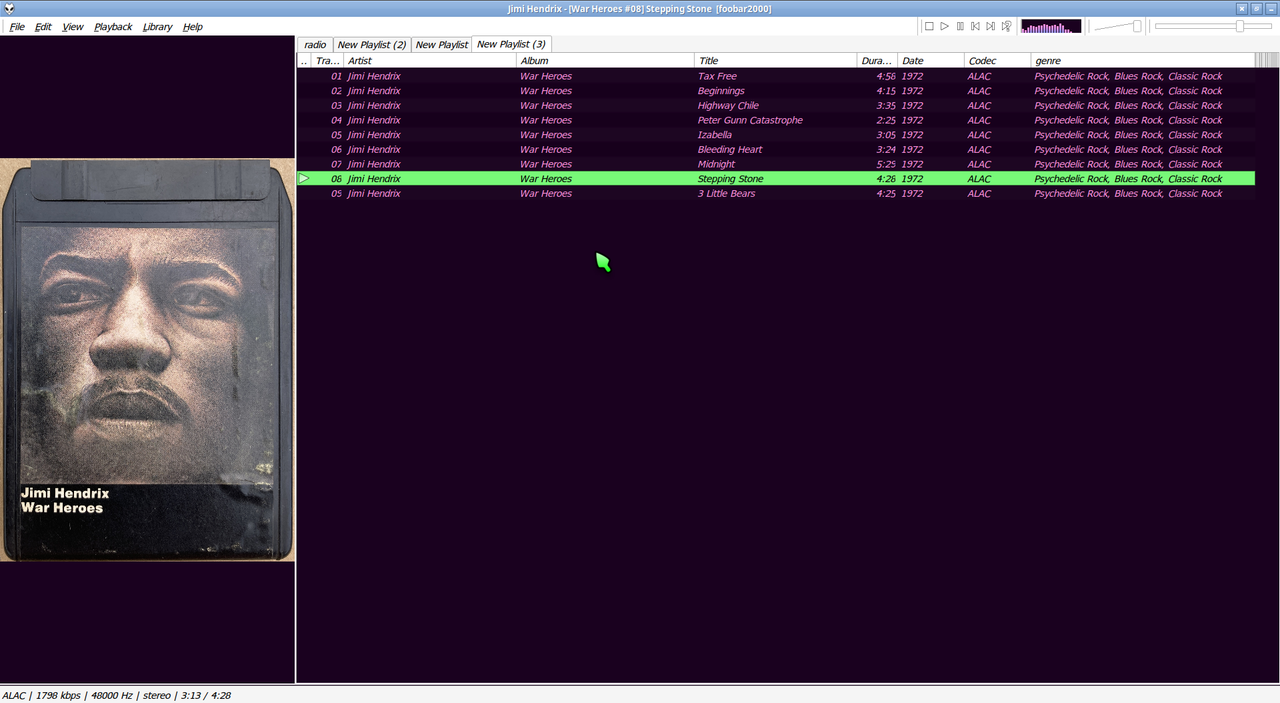Screen dimensions: 1280x703
Task: Select the Peter Gunn Catastrophe track
Action: [x=776, y=120]
